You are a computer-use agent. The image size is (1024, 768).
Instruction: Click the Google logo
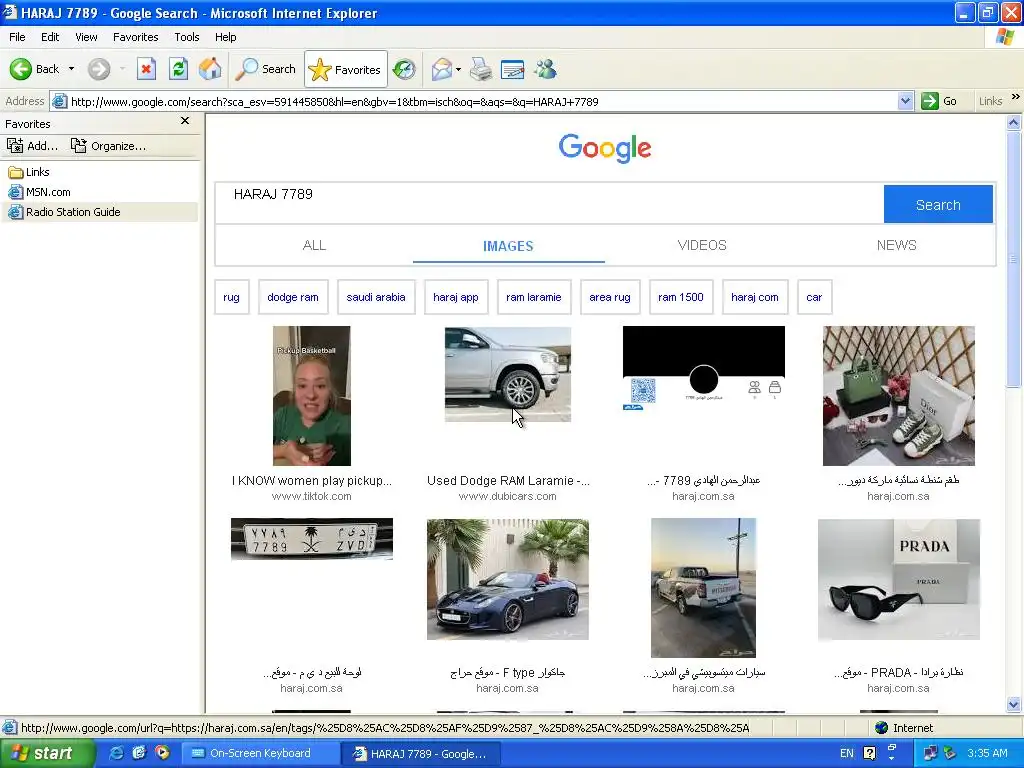click(605, 148)
